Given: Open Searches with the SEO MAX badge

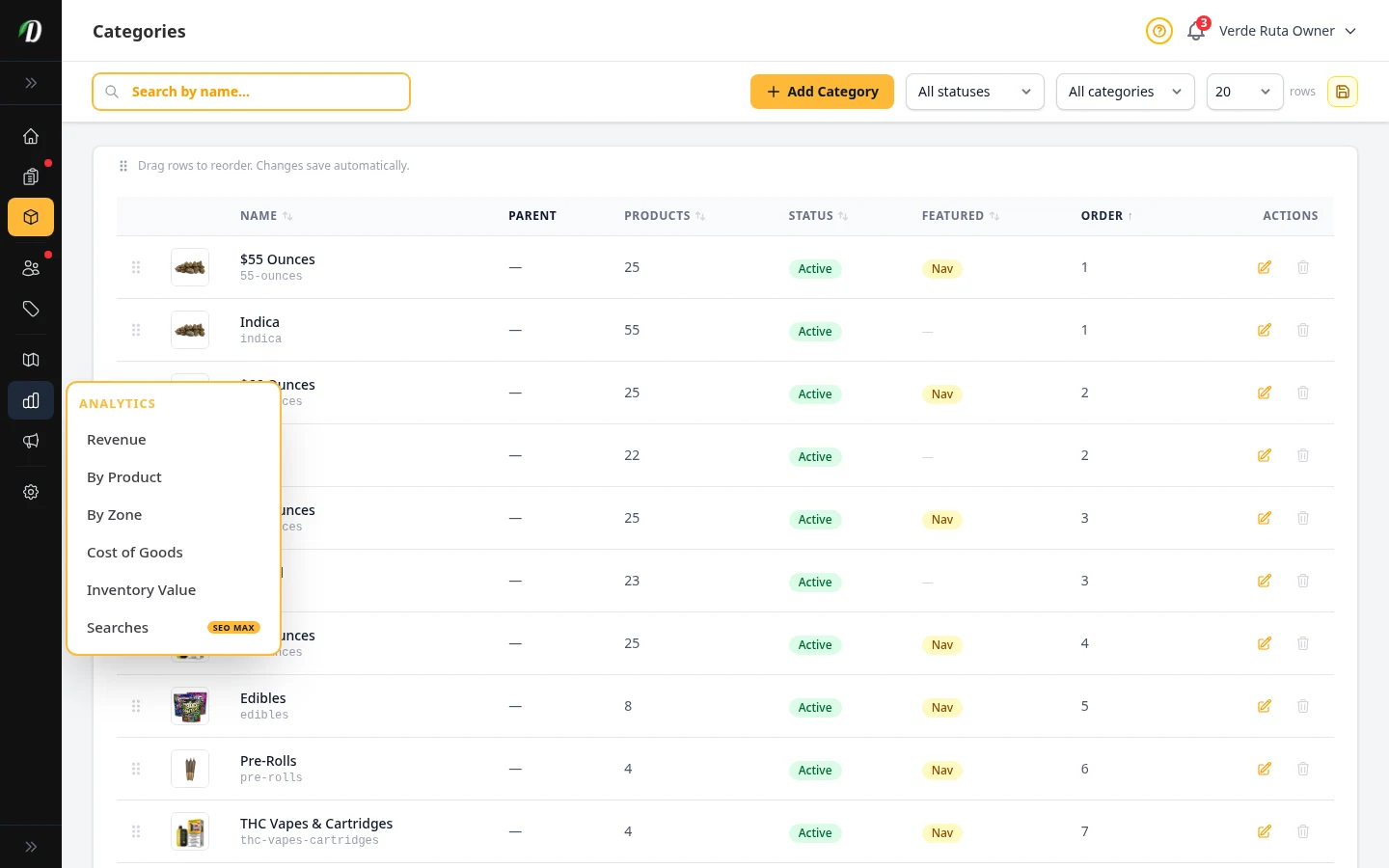Looking at the screenshot, I should pos(118,627).
